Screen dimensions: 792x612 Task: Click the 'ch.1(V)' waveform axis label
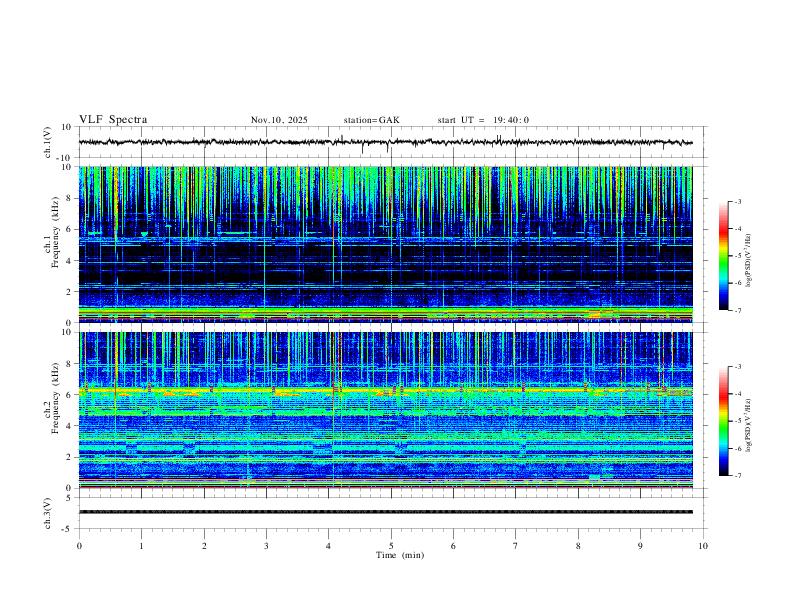[x=48, y=142]
